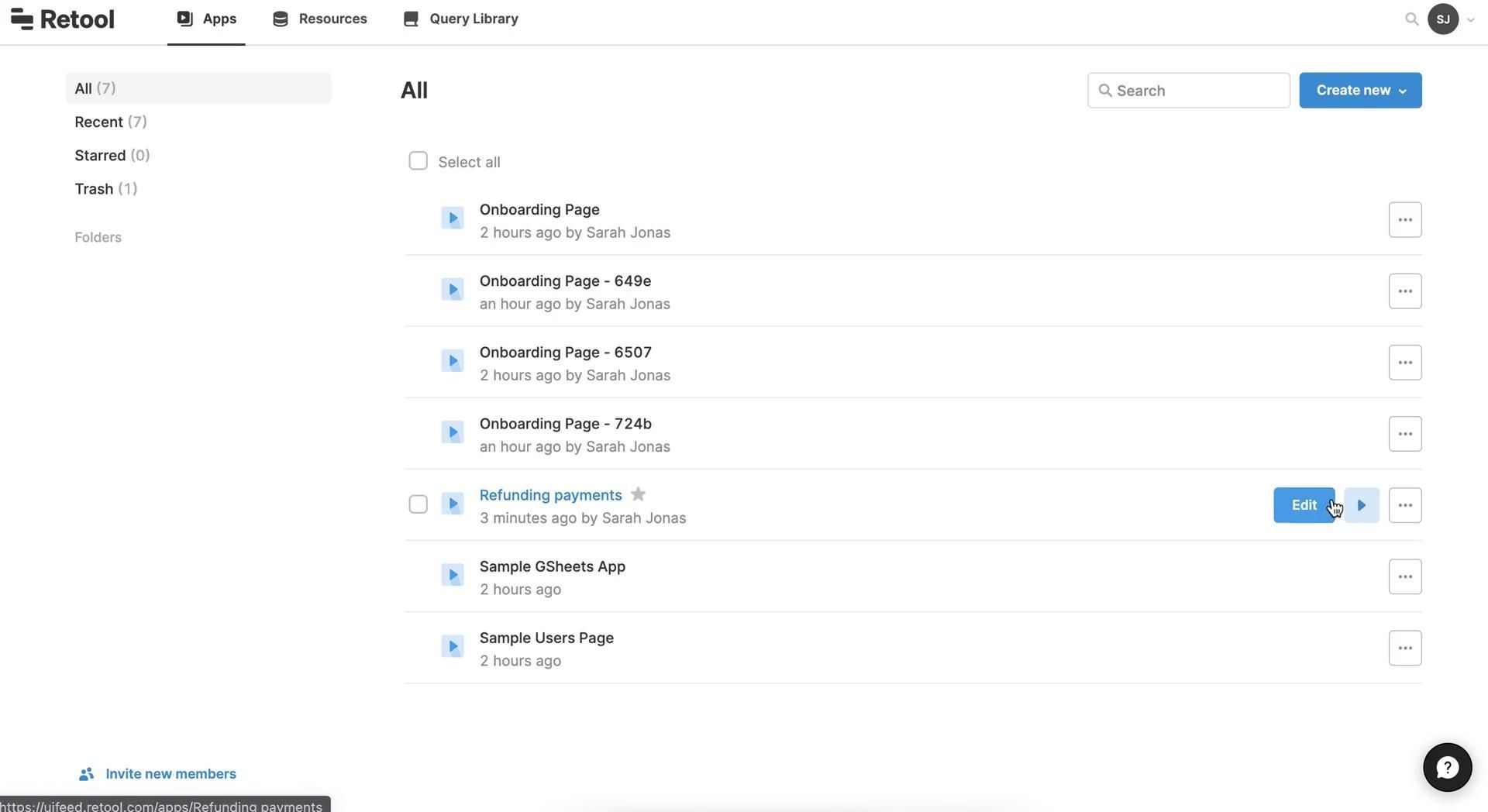Click the play icon beside Onboarding Page - 649e
Screen dimensions: 1488x812
(453, 290)
